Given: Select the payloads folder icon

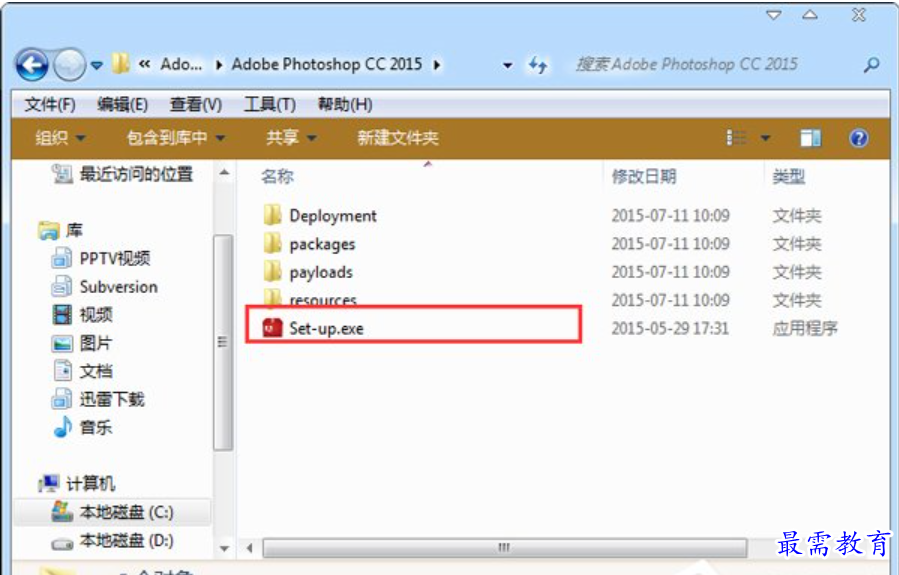Looking at the screenshot, I should click(x=272, y=271).
